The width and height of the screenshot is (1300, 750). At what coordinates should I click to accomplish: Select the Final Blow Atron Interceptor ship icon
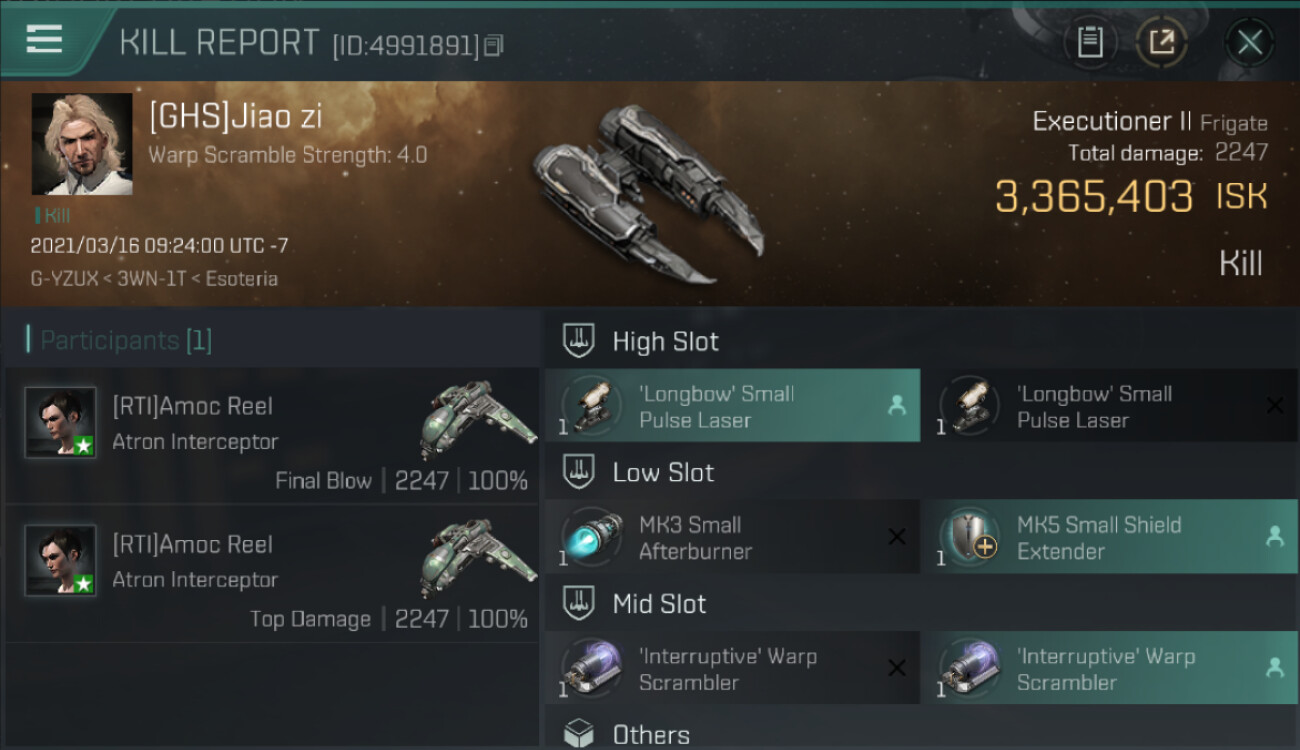pyautogui.click(x=472, y=419)
